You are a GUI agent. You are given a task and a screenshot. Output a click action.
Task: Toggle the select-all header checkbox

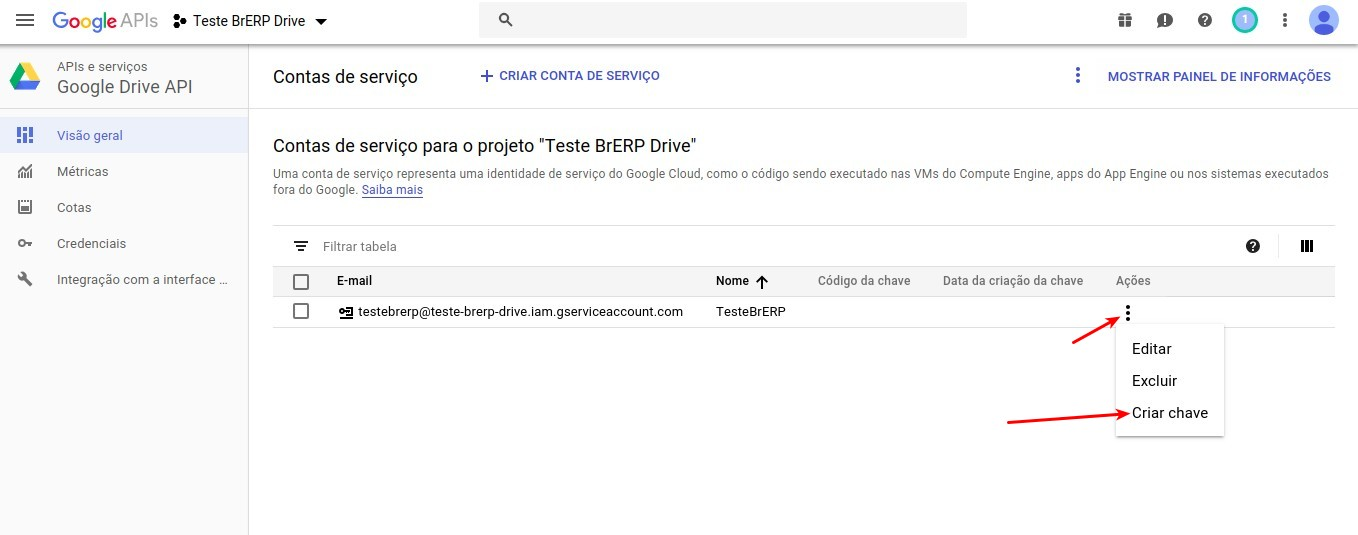point(301,282)
